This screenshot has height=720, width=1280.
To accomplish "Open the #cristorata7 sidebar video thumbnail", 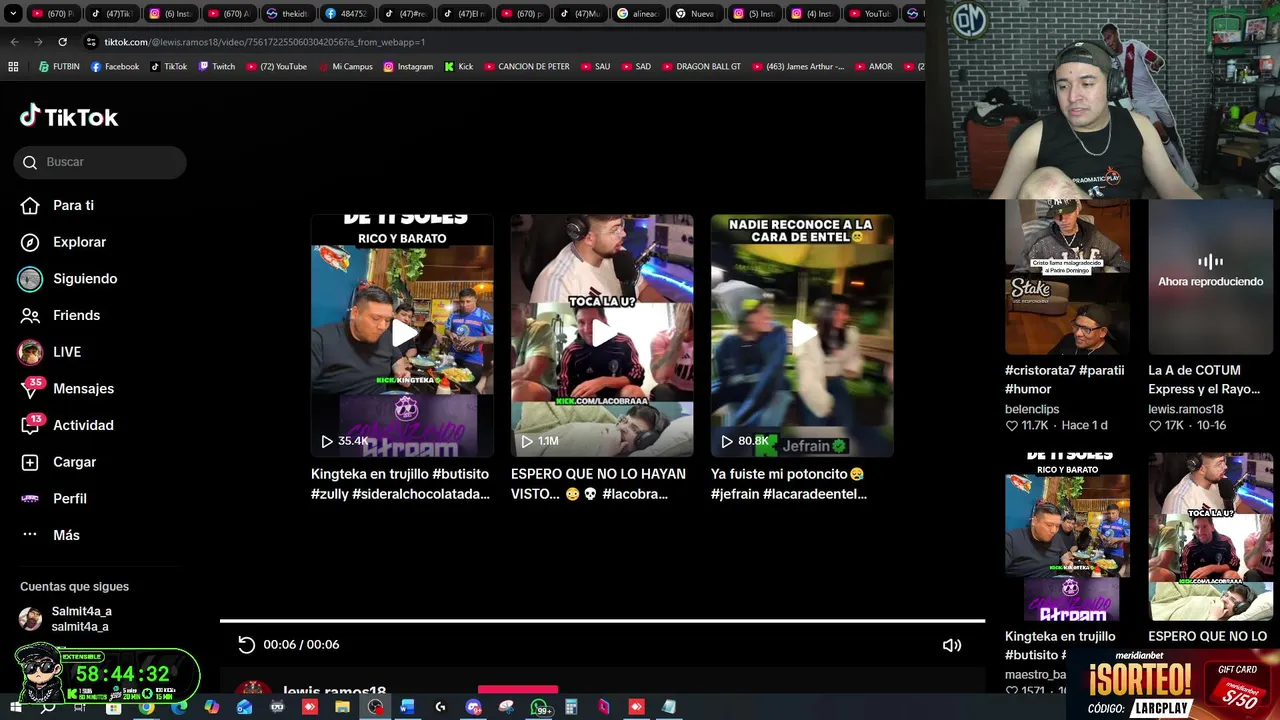I will point(1067,278).
